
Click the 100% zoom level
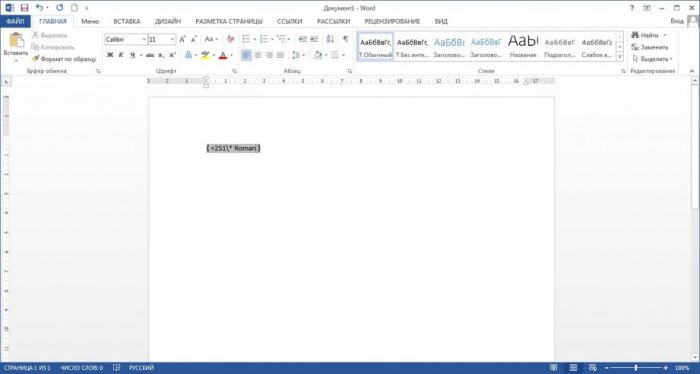point(682,368)
